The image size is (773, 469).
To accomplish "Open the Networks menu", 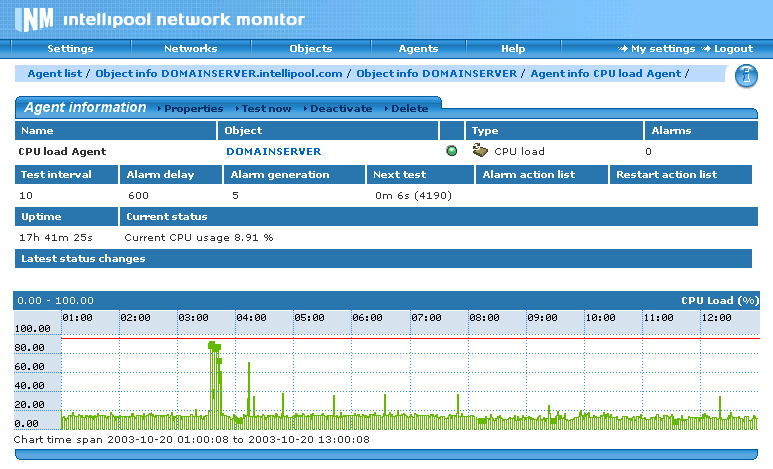I will pyautogui.click(x=190, y=49).
